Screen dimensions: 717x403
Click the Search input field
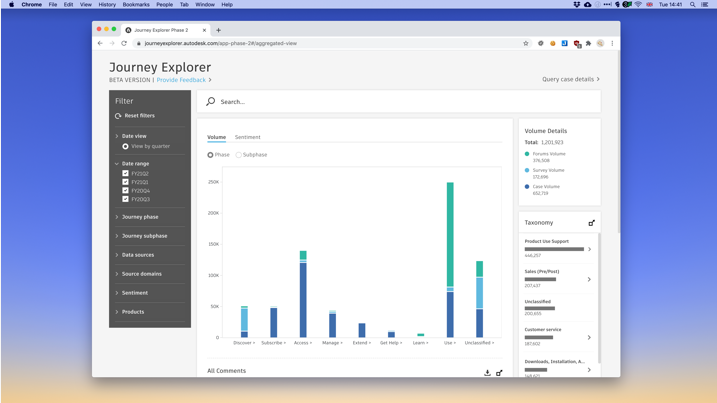(399, 102)
